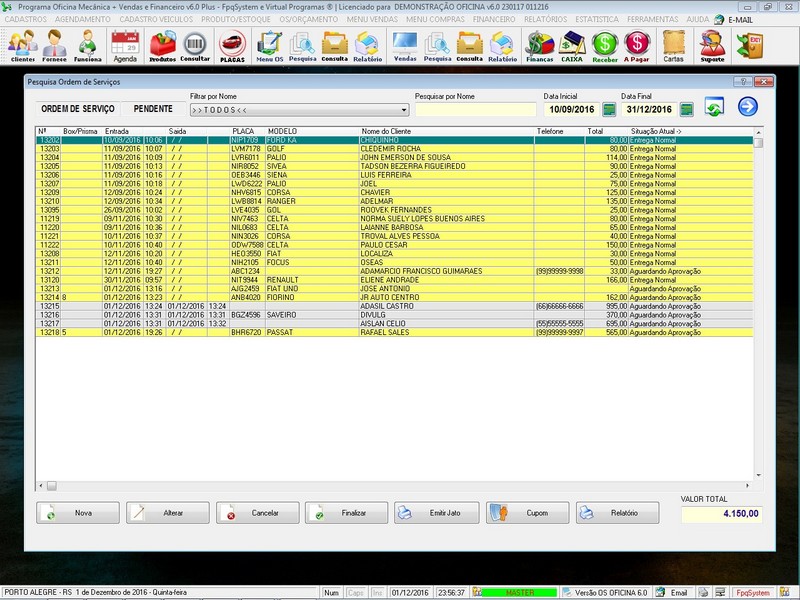Click the Cancelar button
The height and width of the screenshot is (600, 800).
(258, 513)
